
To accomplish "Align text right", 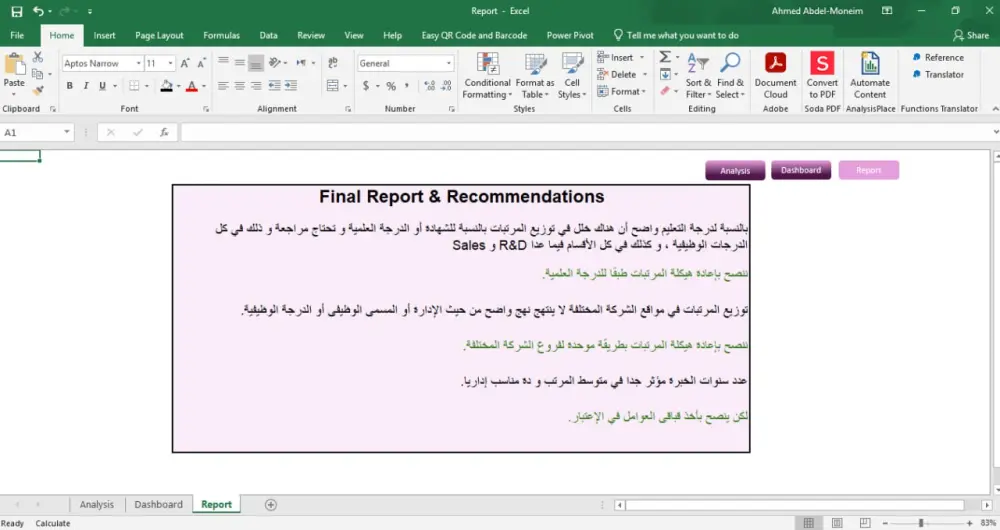I will tap(256, 85).
